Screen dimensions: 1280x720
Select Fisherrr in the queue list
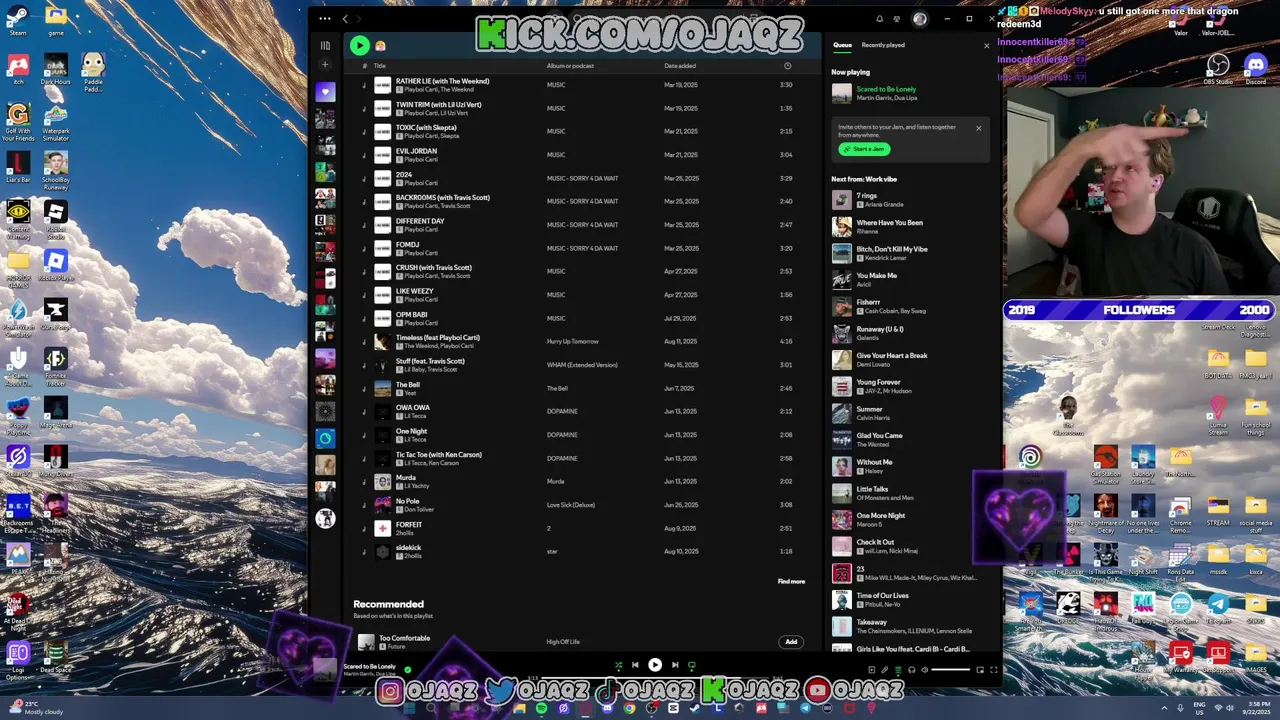910,306
